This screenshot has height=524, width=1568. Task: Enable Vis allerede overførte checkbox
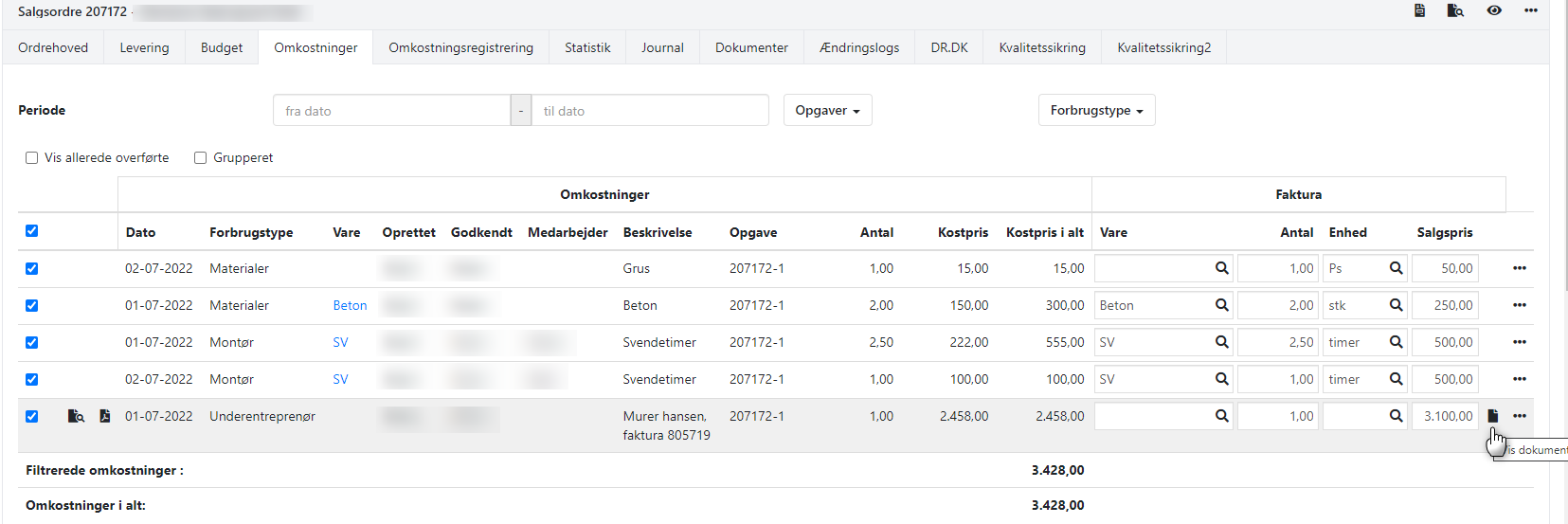point(32,158)
